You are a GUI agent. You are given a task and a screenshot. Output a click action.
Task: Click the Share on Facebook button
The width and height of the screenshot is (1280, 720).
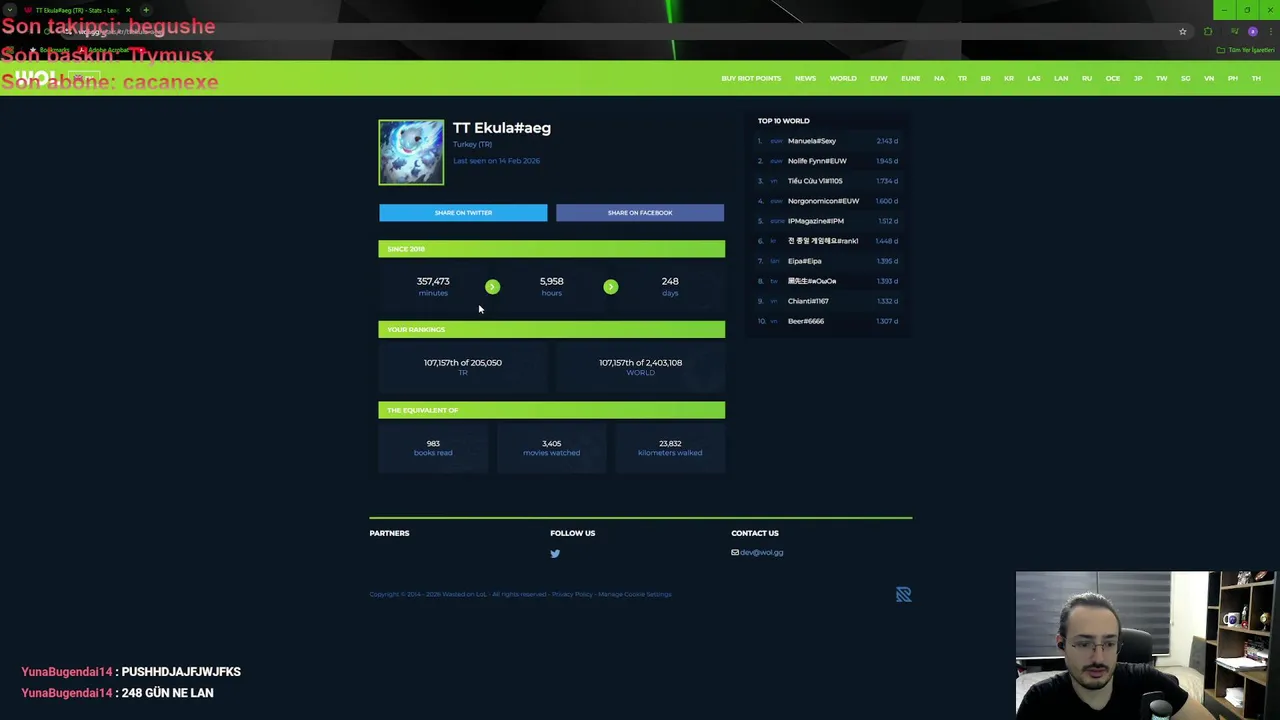tap(640, 212)
